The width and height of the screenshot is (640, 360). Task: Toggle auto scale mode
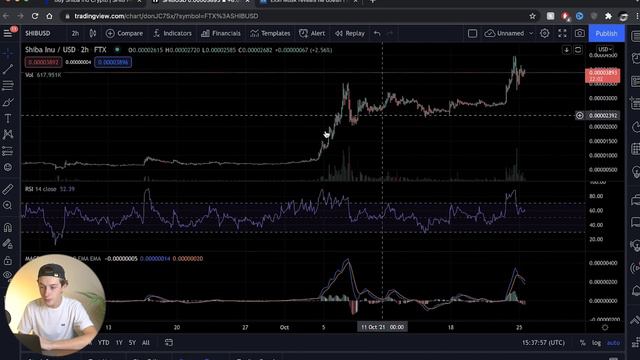[x=613, y=343]
